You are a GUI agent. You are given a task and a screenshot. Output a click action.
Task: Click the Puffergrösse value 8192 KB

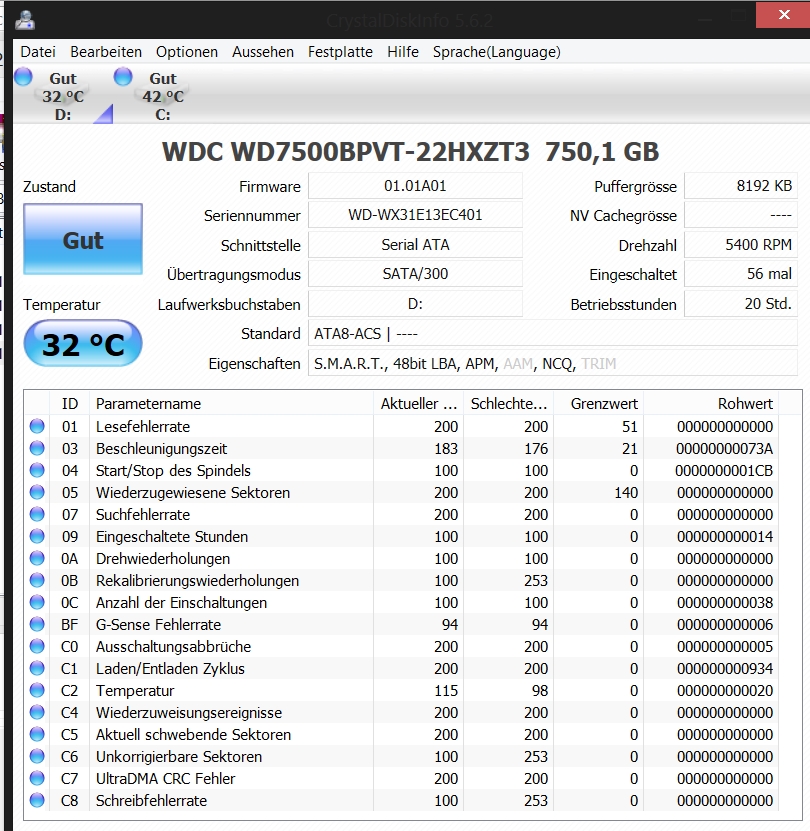(x=741, y=186)
